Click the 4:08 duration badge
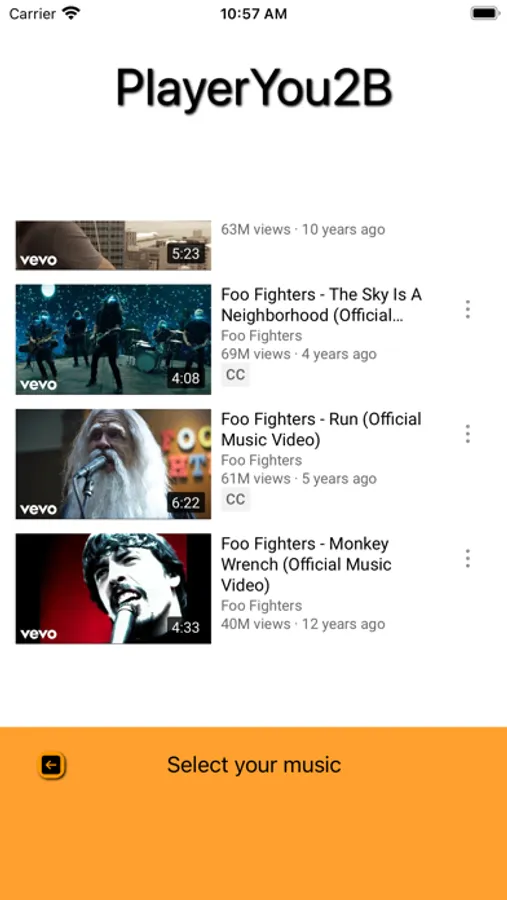The height and width of the screenshot is (900, 507). [185, 378]
